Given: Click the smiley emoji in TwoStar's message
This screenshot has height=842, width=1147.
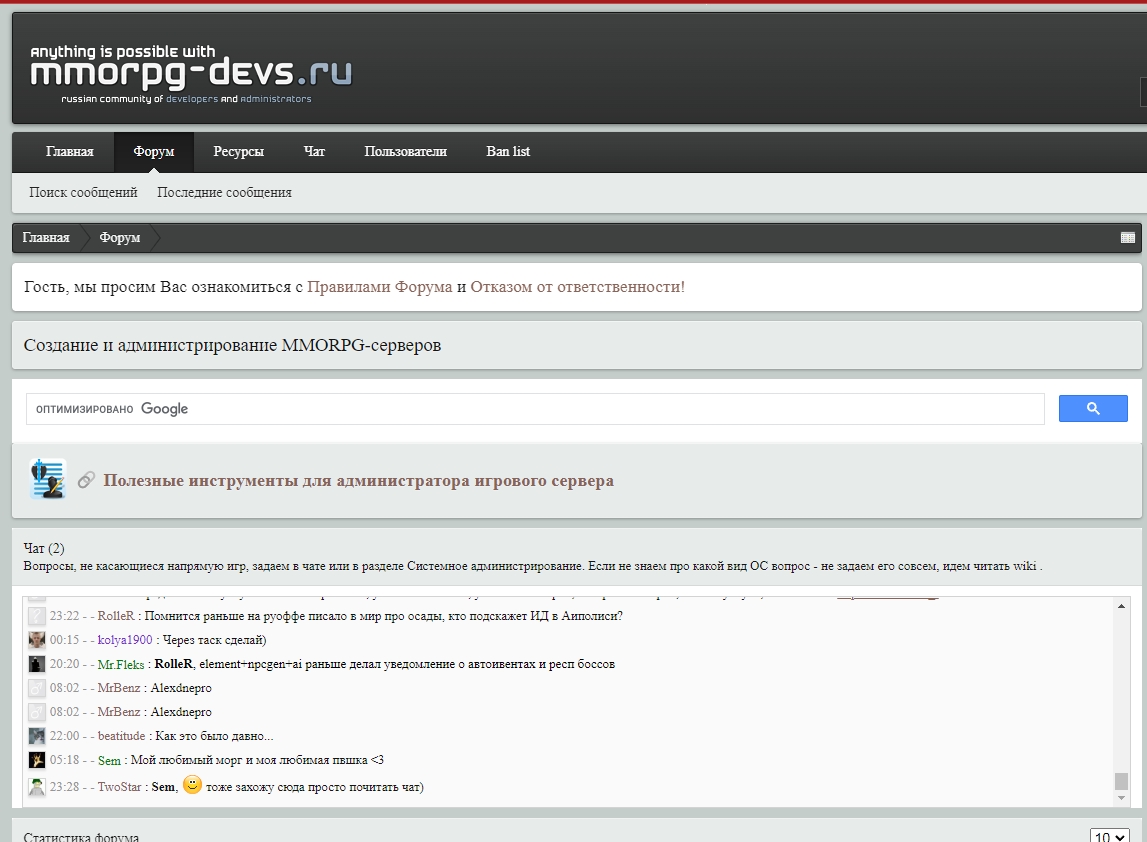Looking at the screenshot, I should pyautogui.click(x=193, y=786).
